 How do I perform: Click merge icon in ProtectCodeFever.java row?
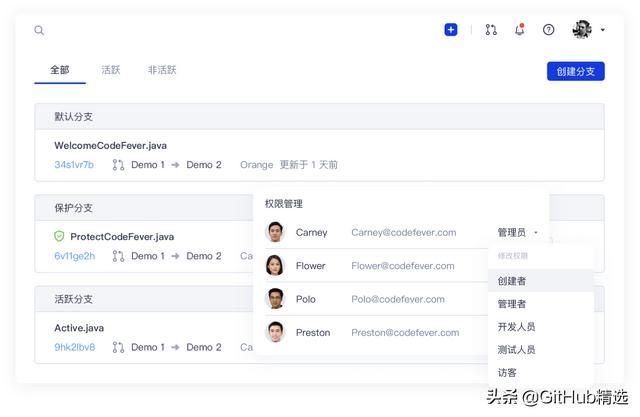point(118,256)
